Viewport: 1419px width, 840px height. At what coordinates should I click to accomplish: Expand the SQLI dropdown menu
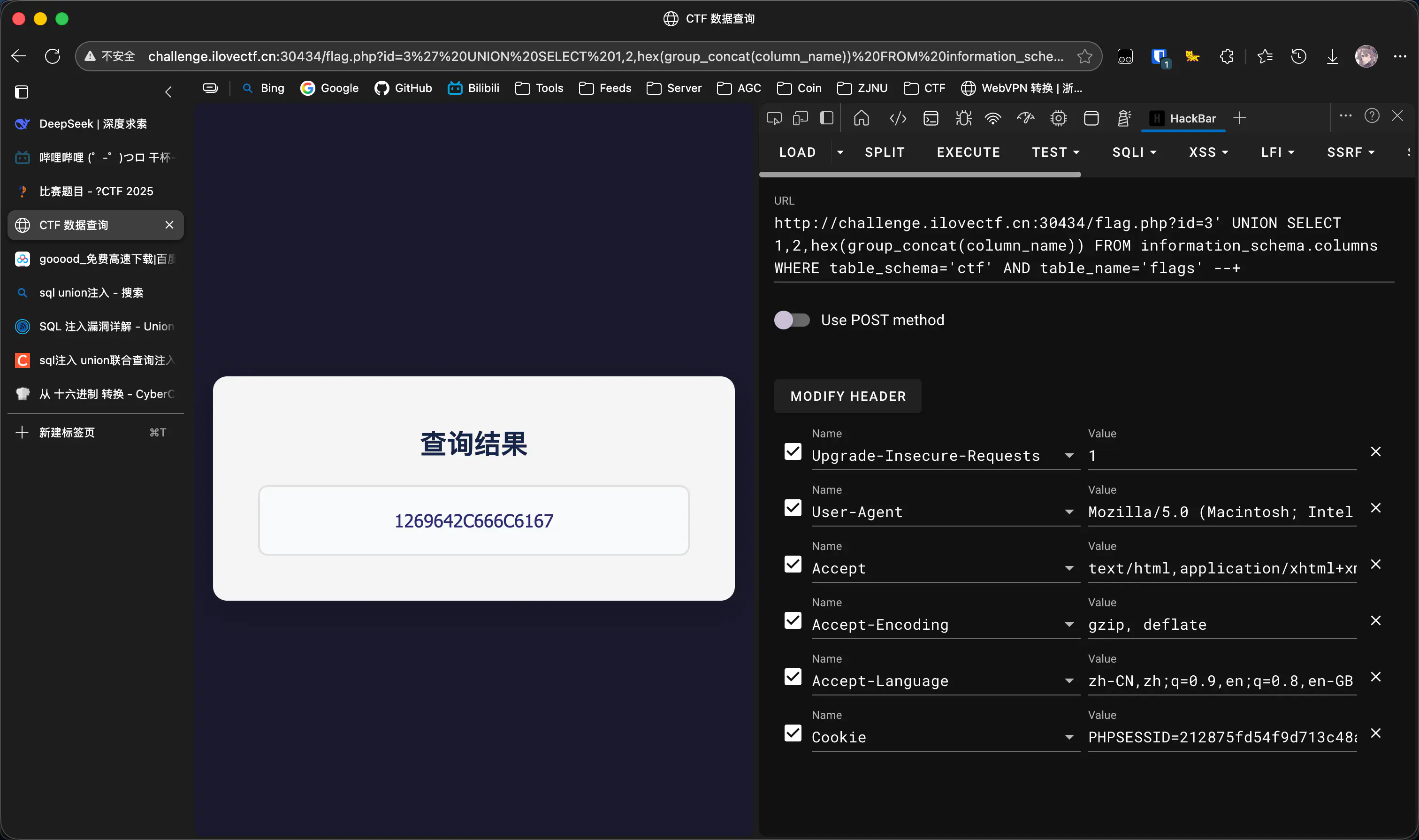[1134, 152]
